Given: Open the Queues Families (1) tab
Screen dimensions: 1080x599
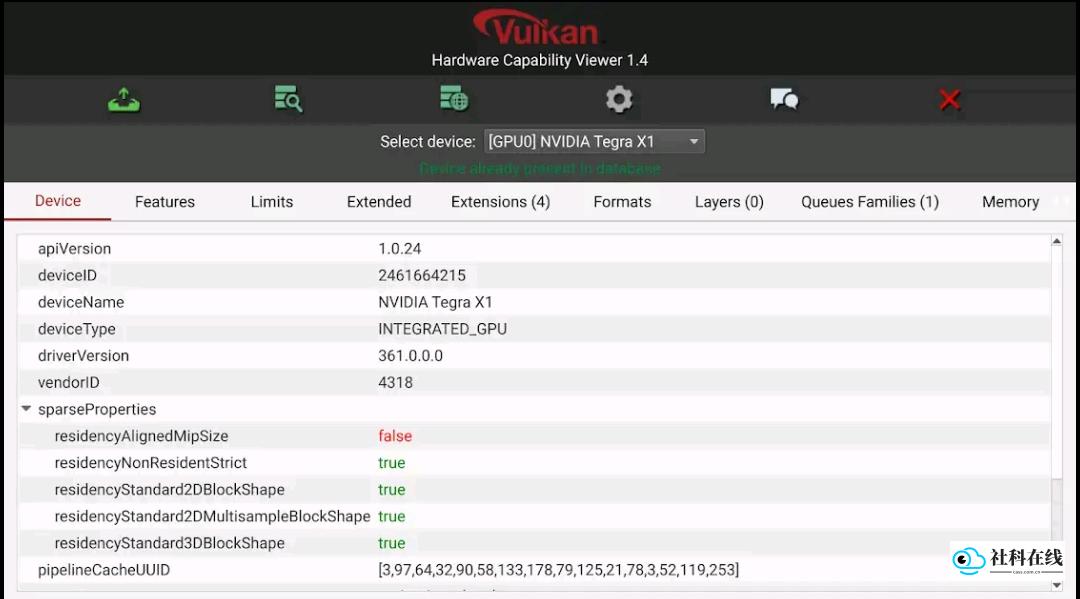Looking at the screenshot, I should click(870, 202).
